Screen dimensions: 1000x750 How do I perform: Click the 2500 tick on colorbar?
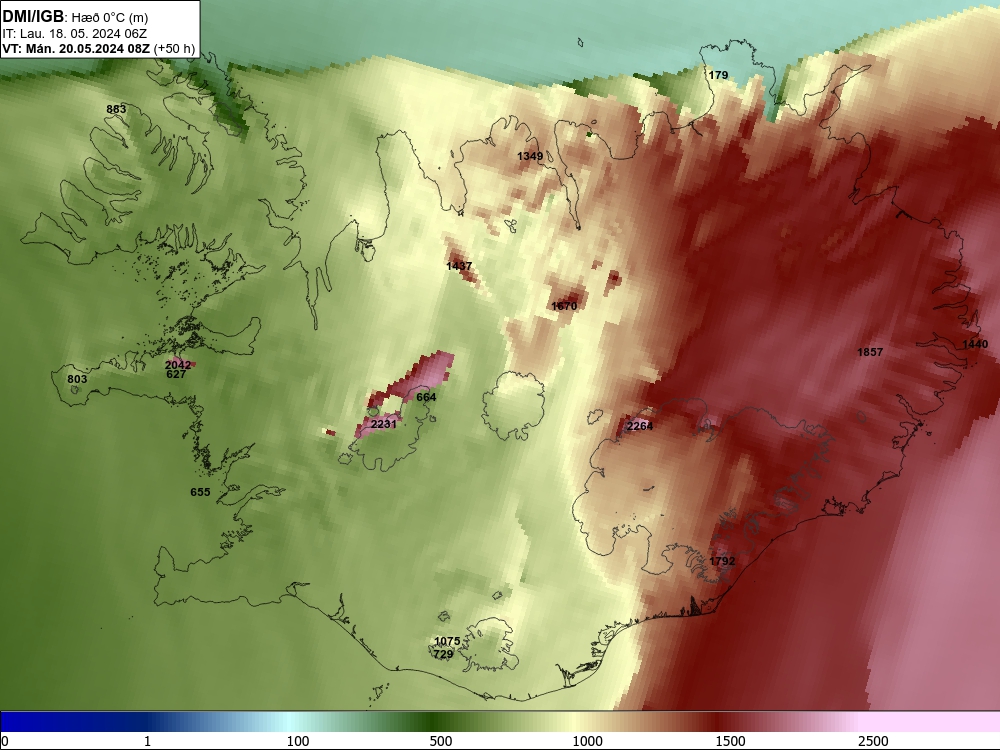873,741
